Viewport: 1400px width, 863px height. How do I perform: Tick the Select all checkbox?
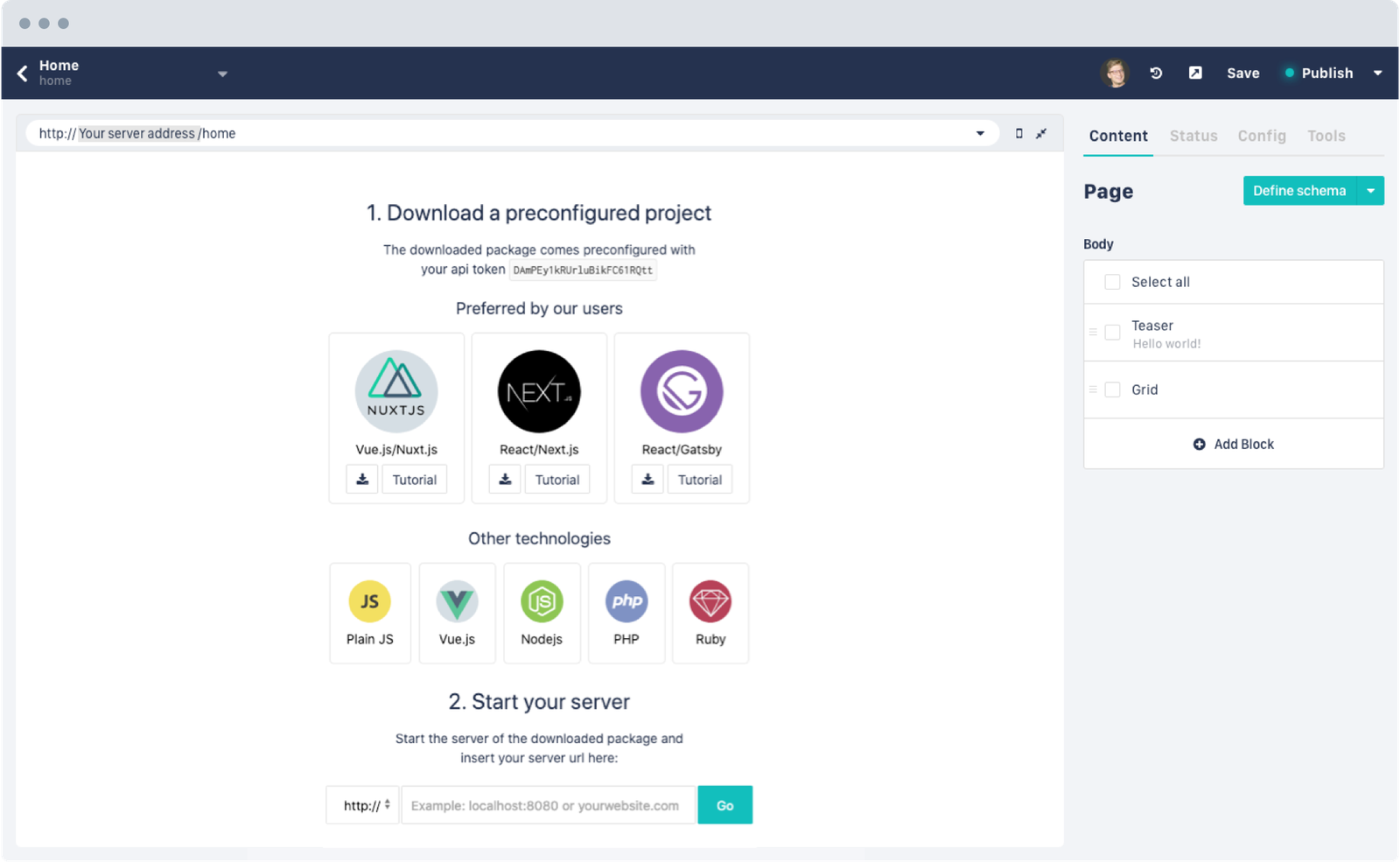point(1112,282)
